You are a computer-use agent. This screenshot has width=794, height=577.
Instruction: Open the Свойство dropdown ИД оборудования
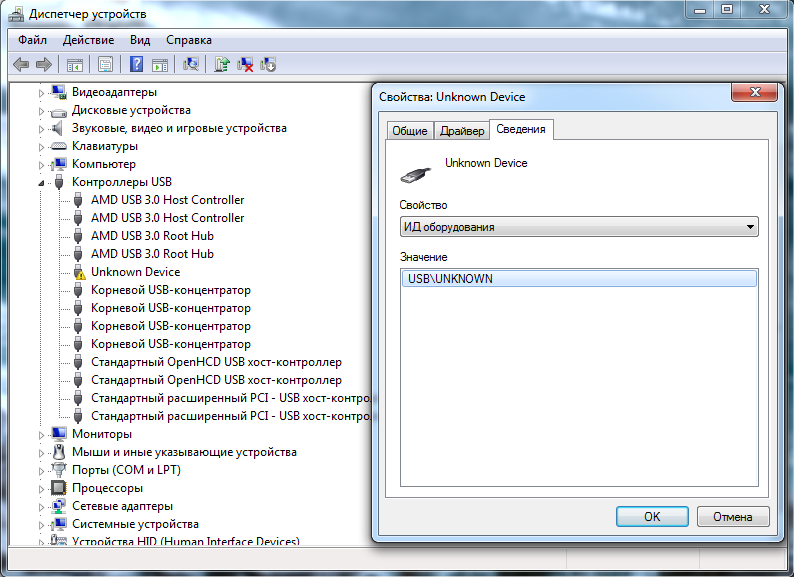click(579, 227)
